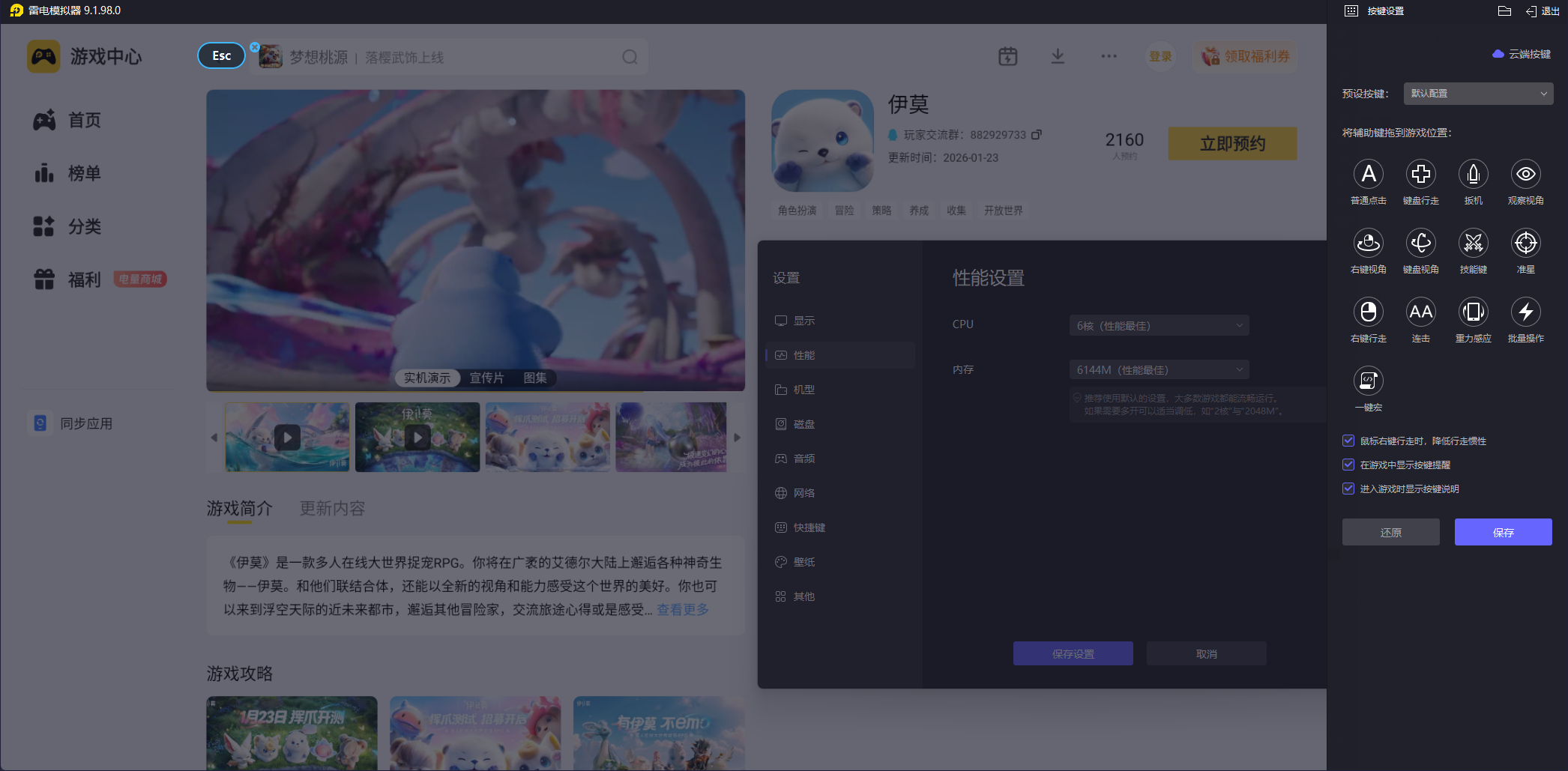Open the 云端按键 cloud keys link
The image size is (1568, 771).
1522,54
